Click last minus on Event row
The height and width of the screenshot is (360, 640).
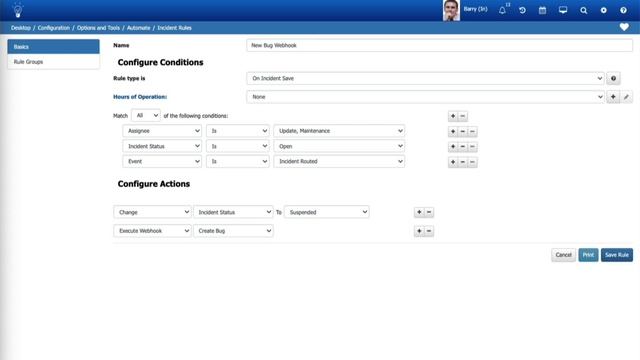pyautogui.click(x=472, y=162)
